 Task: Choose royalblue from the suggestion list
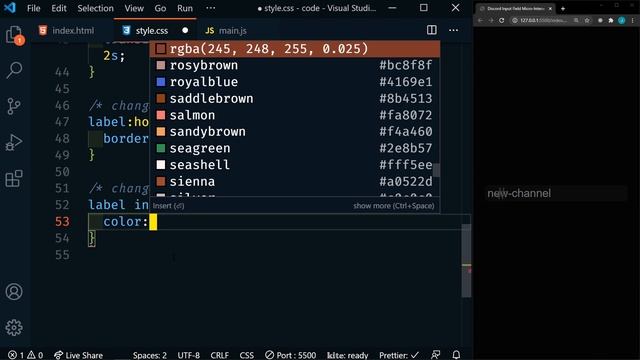(x=295, y=82)
